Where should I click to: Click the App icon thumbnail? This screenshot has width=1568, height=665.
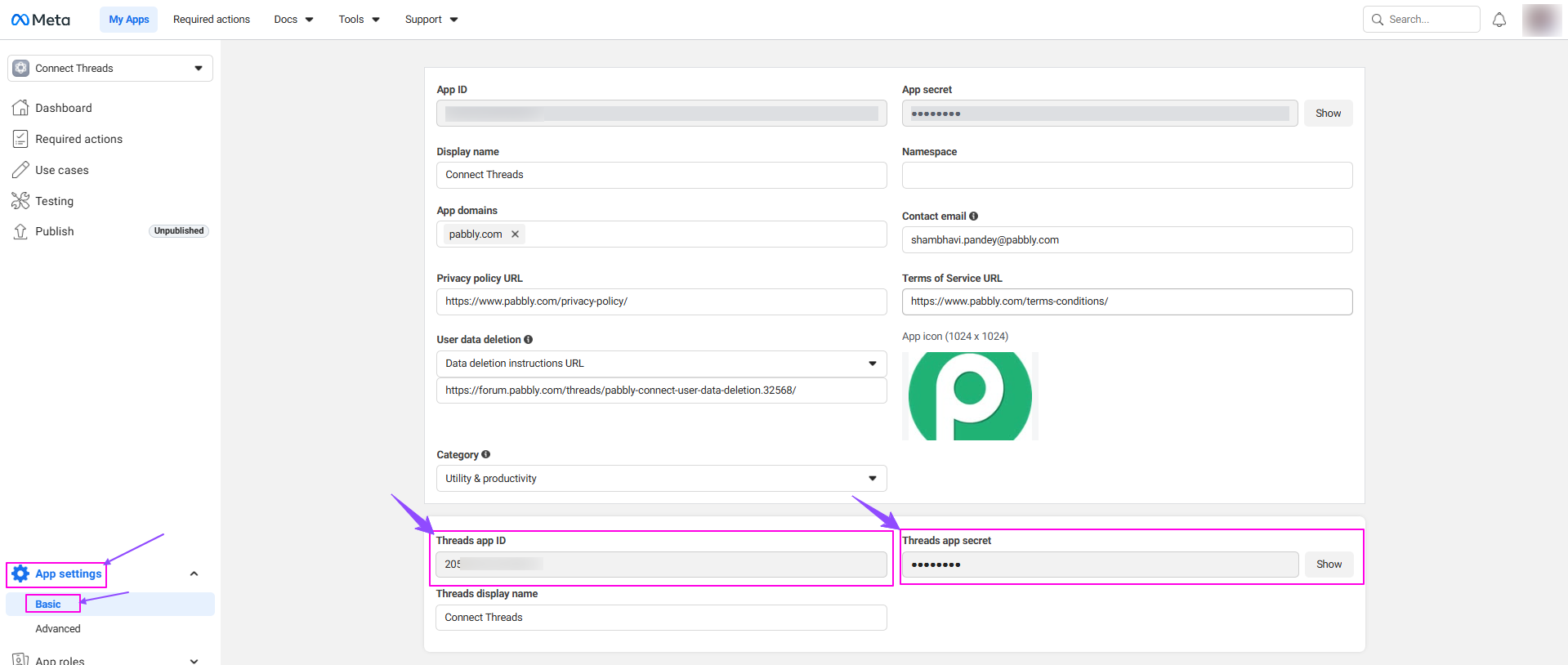pos(970,396)
